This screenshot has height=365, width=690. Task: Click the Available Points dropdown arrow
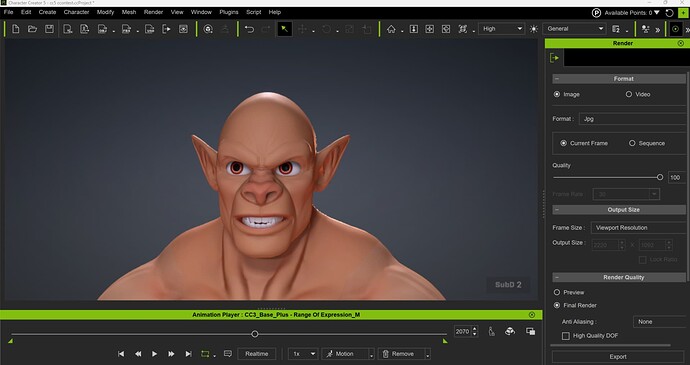[657, 13]
